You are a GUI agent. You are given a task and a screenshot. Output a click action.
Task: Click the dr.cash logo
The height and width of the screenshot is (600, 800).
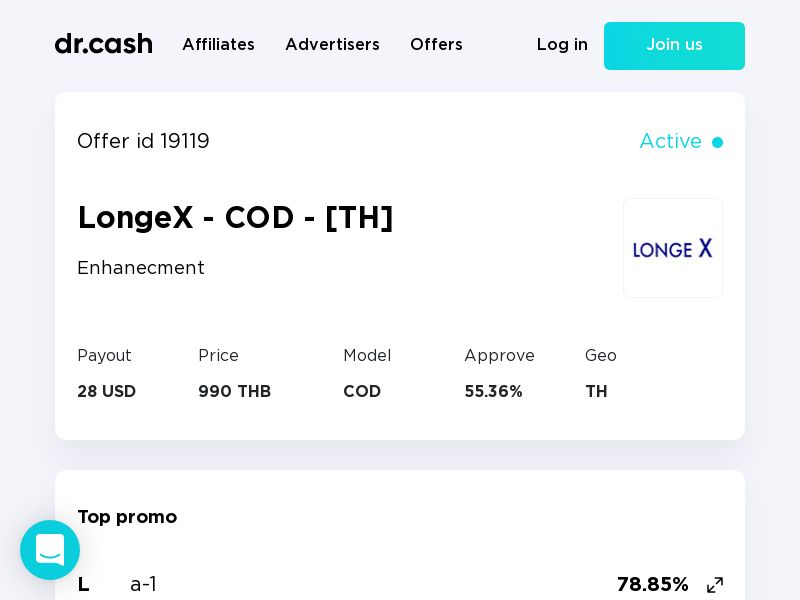104,44
